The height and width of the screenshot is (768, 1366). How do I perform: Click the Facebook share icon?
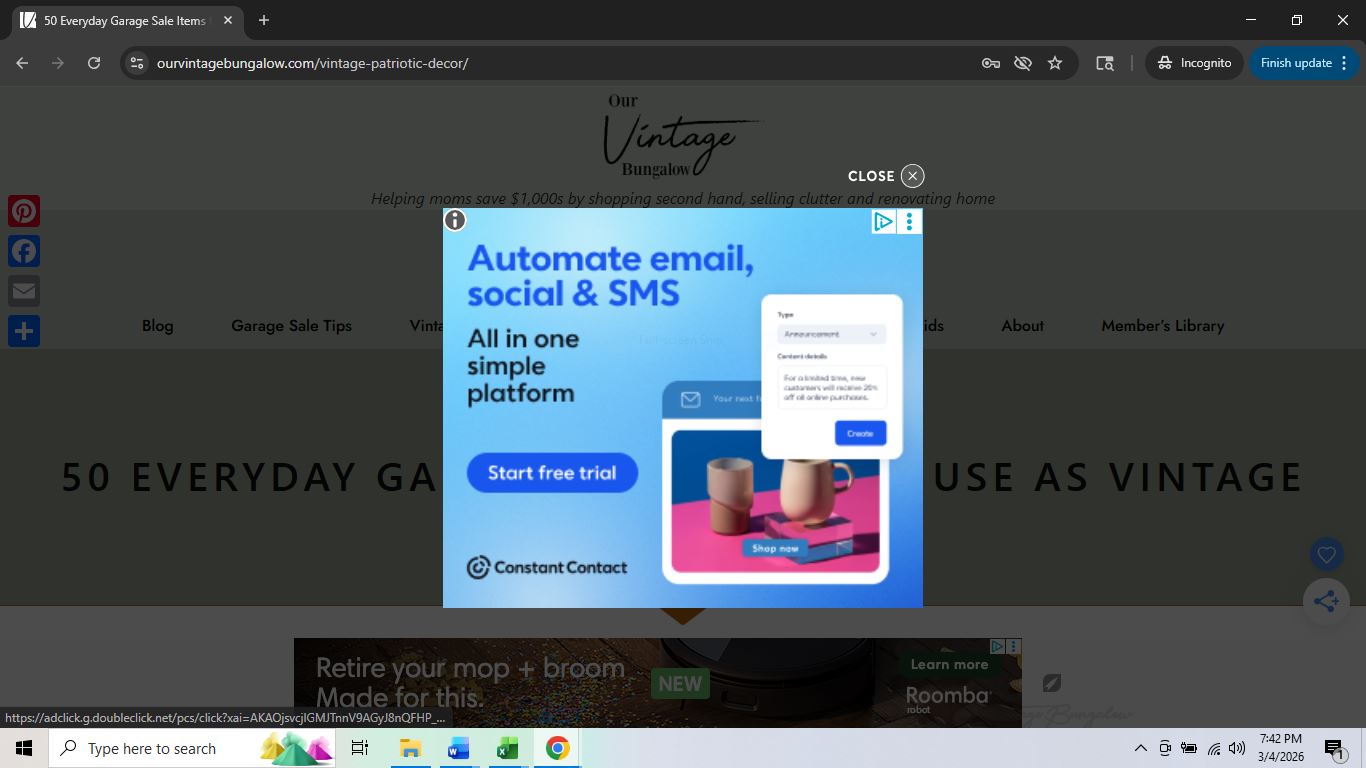[x=24, y=251]
